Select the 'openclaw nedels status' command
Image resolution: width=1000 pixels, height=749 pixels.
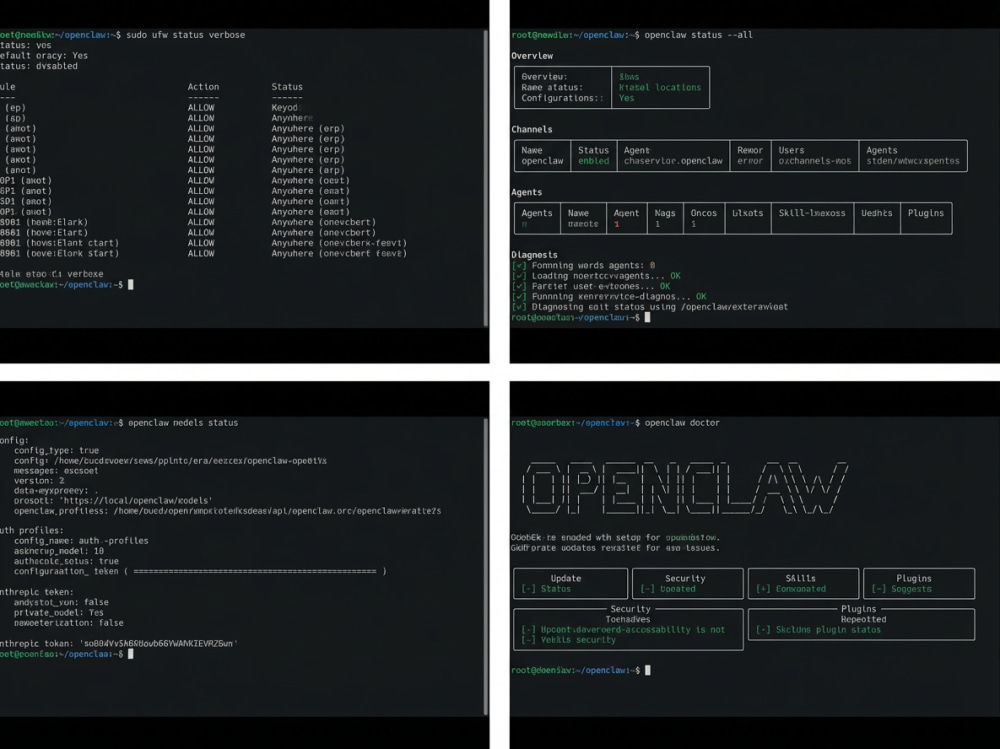(x=183, y=423)
